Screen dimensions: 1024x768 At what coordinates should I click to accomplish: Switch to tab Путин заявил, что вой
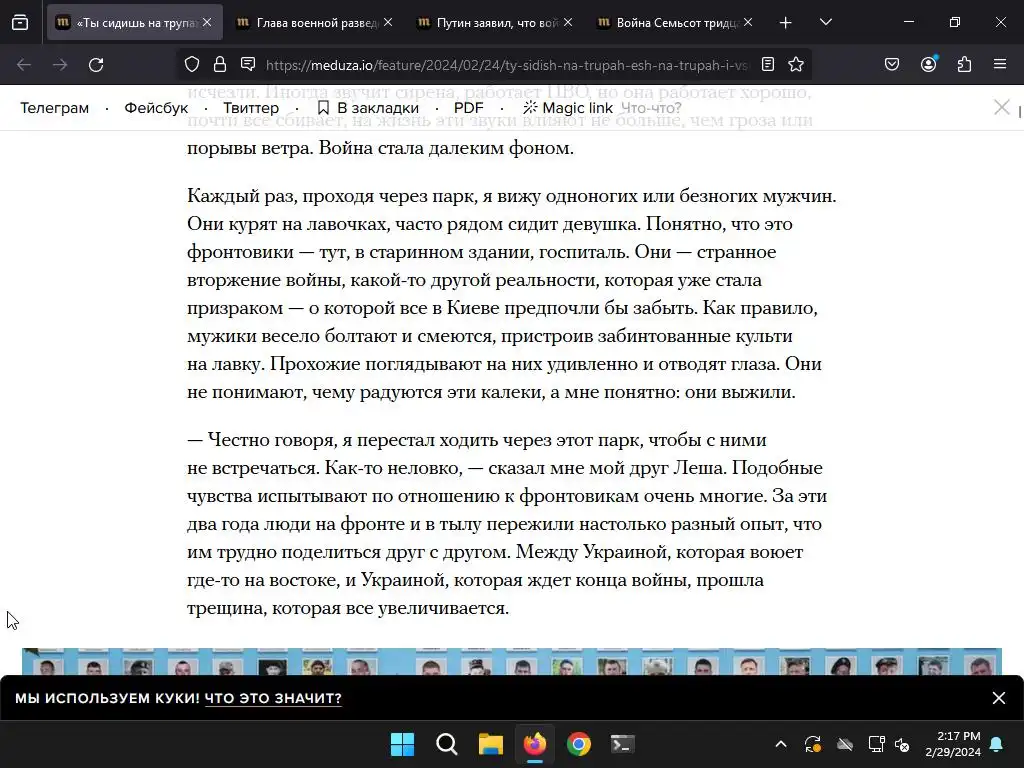tap(496, 23)
